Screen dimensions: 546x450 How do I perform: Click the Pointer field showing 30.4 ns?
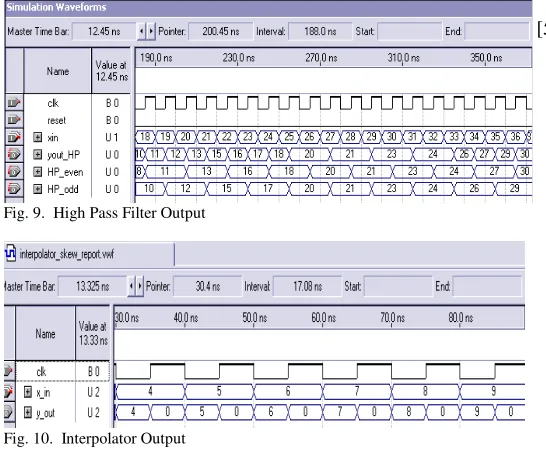tap(208, 286)
